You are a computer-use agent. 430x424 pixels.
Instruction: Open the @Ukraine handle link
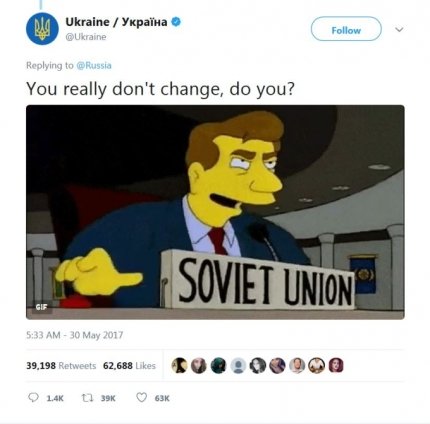coord(86,37)
